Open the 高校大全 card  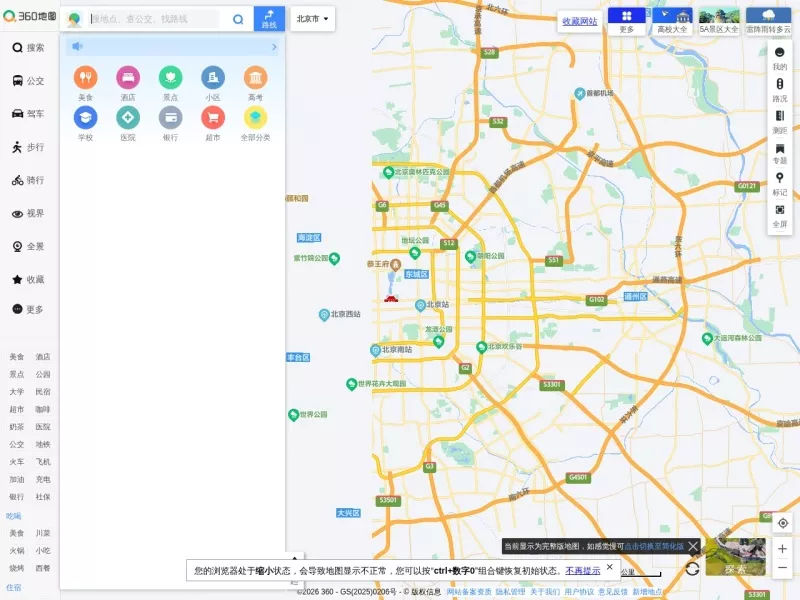672,21
